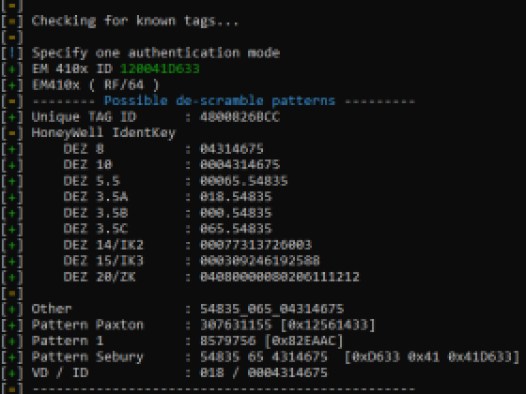Click the 'Checking for known tags...' line
The image size is (526, 394).
(x=135, y=21)
